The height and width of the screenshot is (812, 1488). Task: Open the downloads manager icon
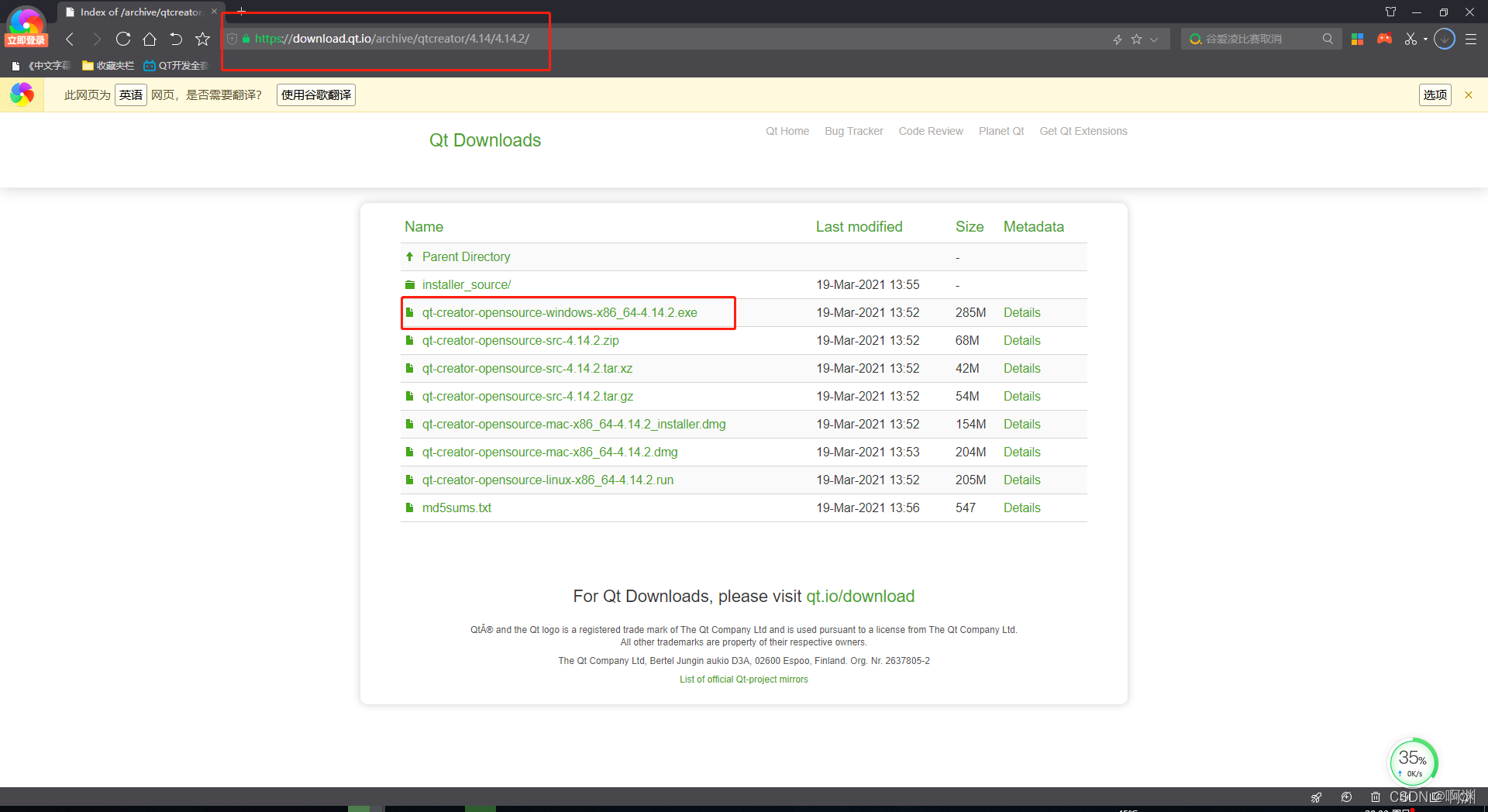point(1445,39)
